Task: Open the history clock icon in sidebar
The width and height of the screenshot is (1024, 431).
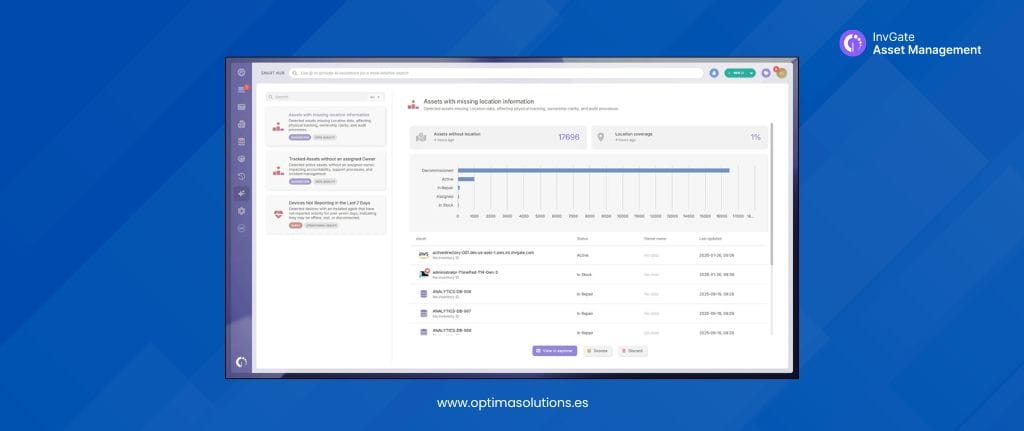Action: tap(242, 176)
